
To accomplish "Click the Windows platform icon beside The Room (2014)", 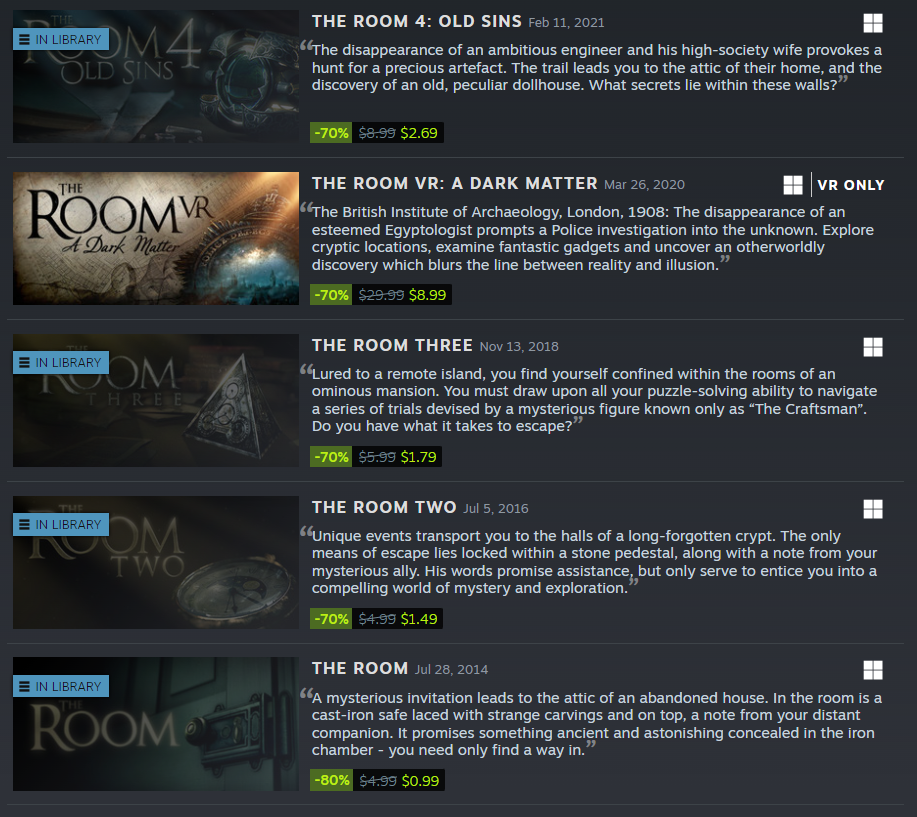I will coord(873,670).
